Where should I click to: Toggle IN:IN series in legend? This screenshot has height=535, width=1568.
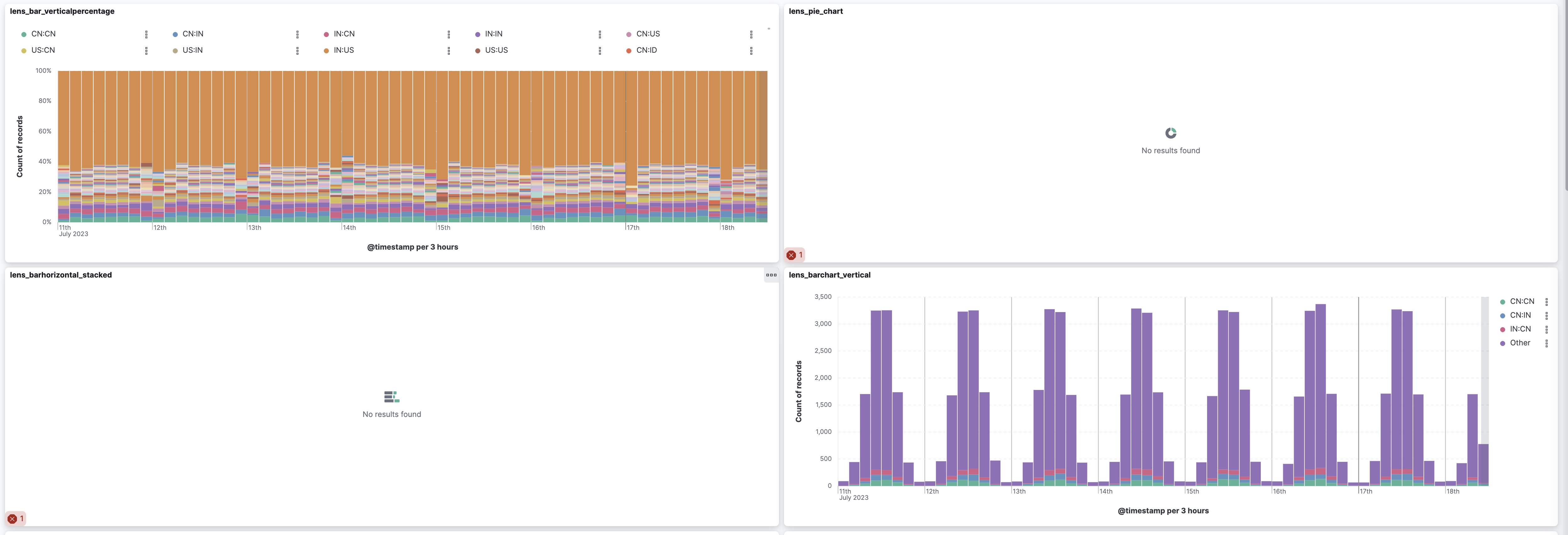pos(494,34)
